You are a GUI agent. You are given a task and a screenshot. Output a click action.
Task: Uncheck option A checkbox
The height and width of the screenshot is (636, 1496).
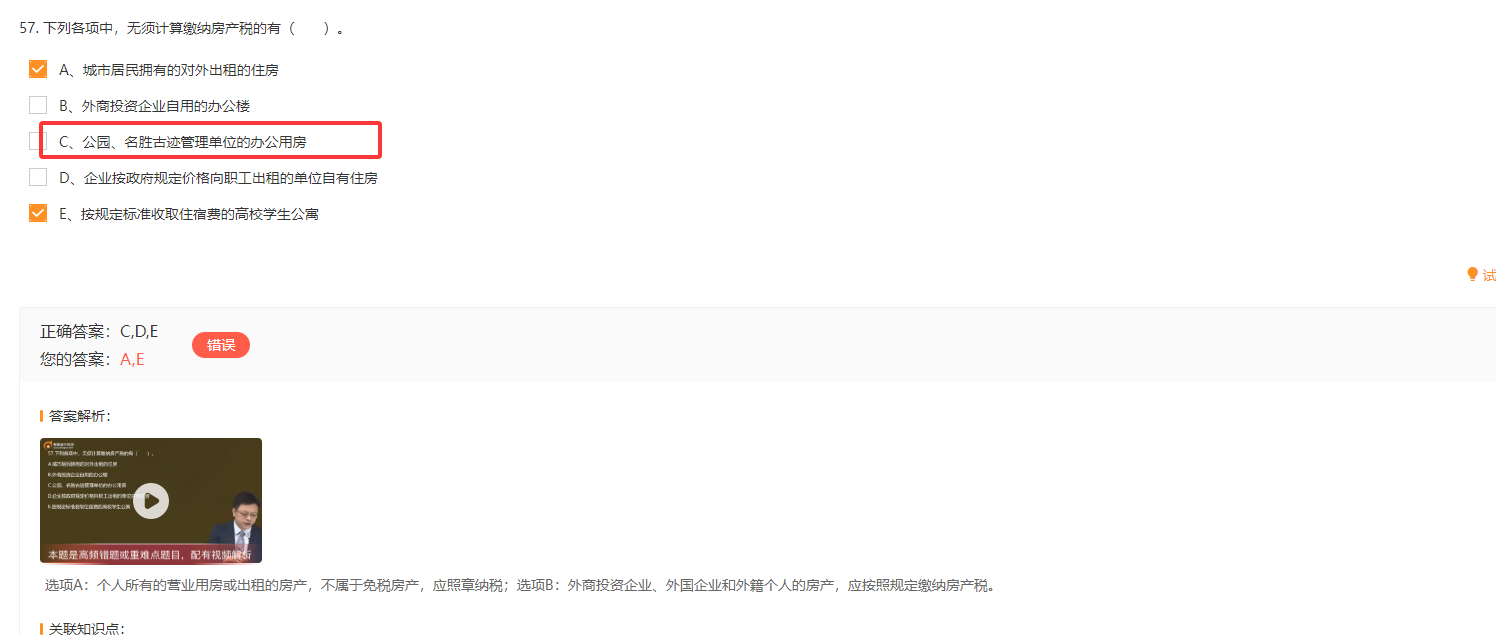click(38, 69)
